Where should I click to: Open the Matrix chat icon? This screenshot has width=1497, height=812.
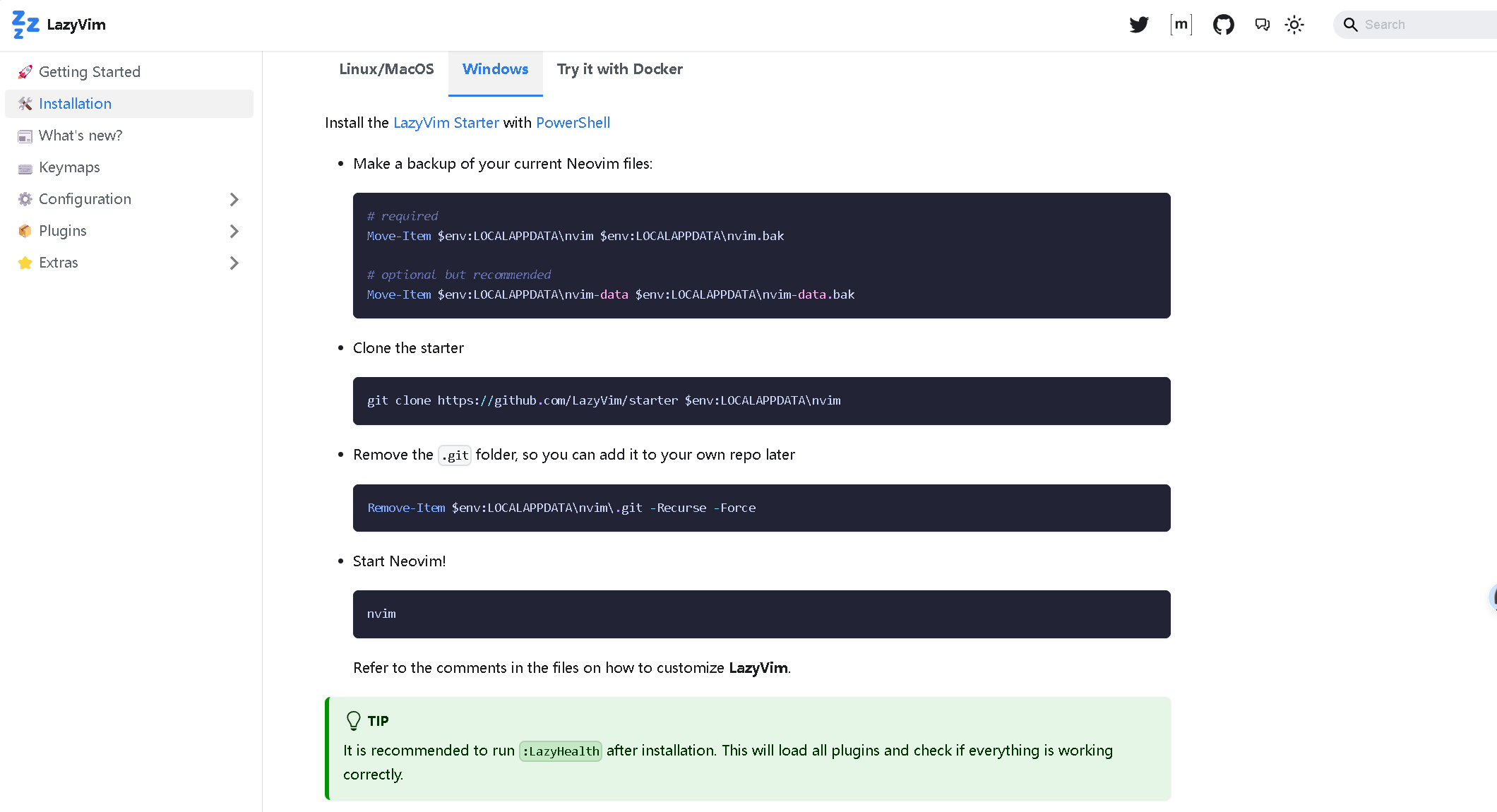[x=1181, y=25]
